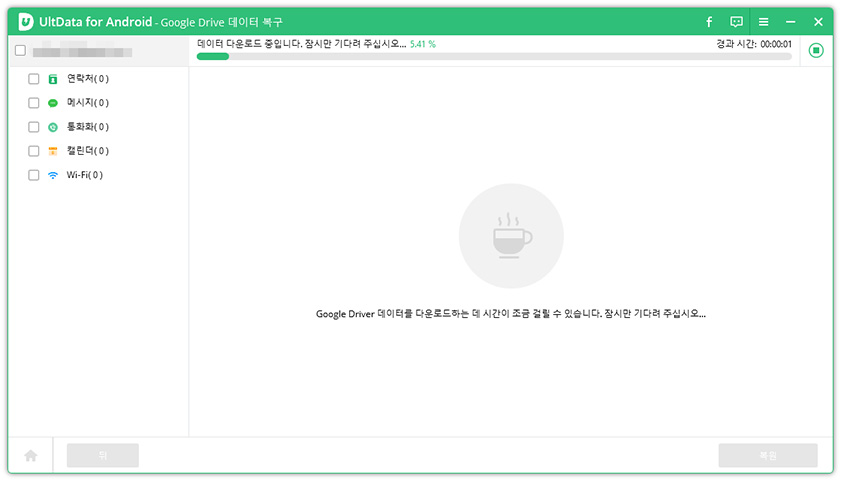Viewport: 841px width, 481px height.
Task: Close the UltData window
Action: coord(818,22)
